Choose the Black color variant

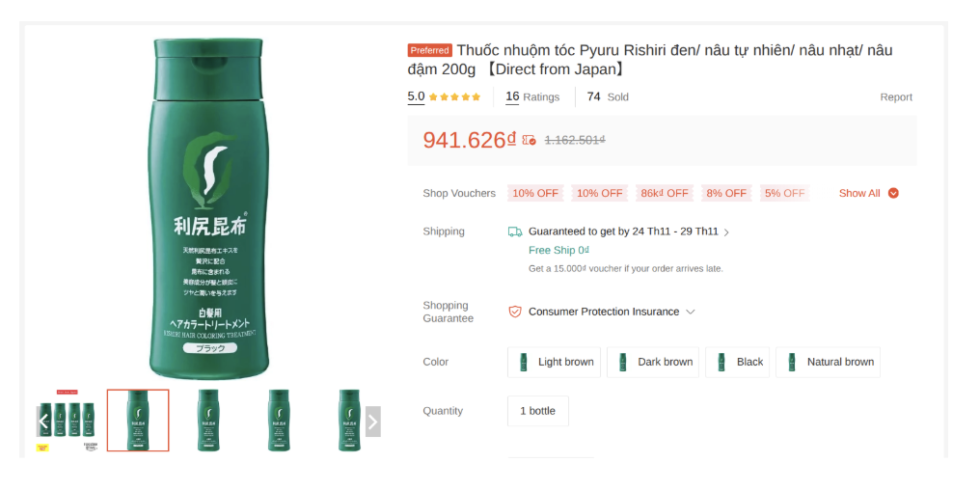(x=738, y=362)
